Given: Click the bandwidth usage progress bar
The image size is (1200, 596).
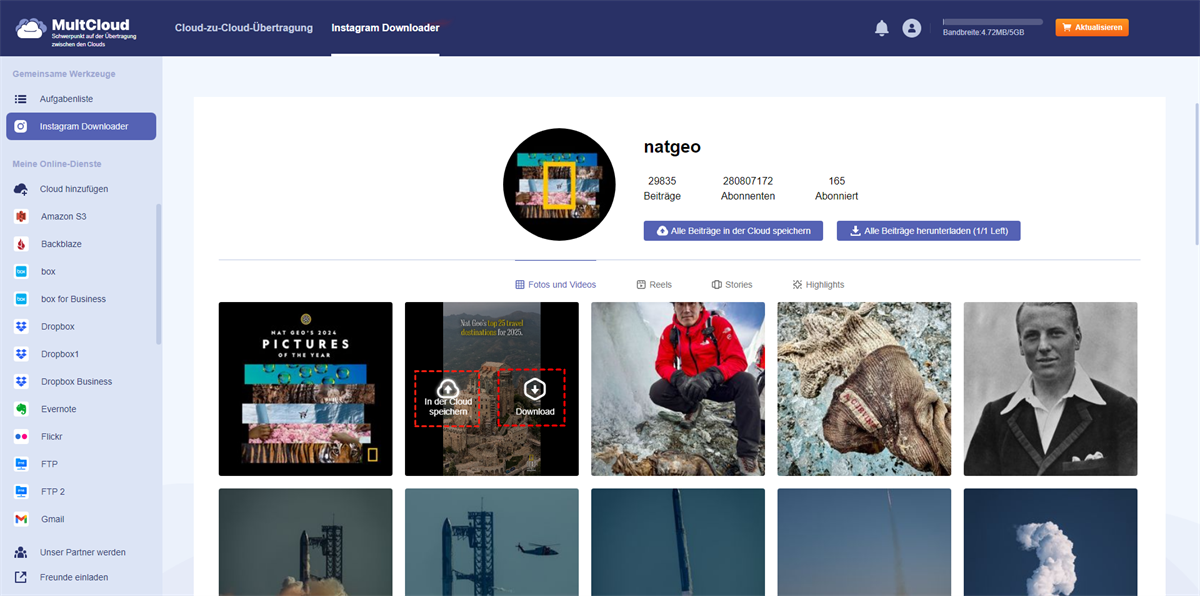Looking at the screenshot, I should 992,21.
